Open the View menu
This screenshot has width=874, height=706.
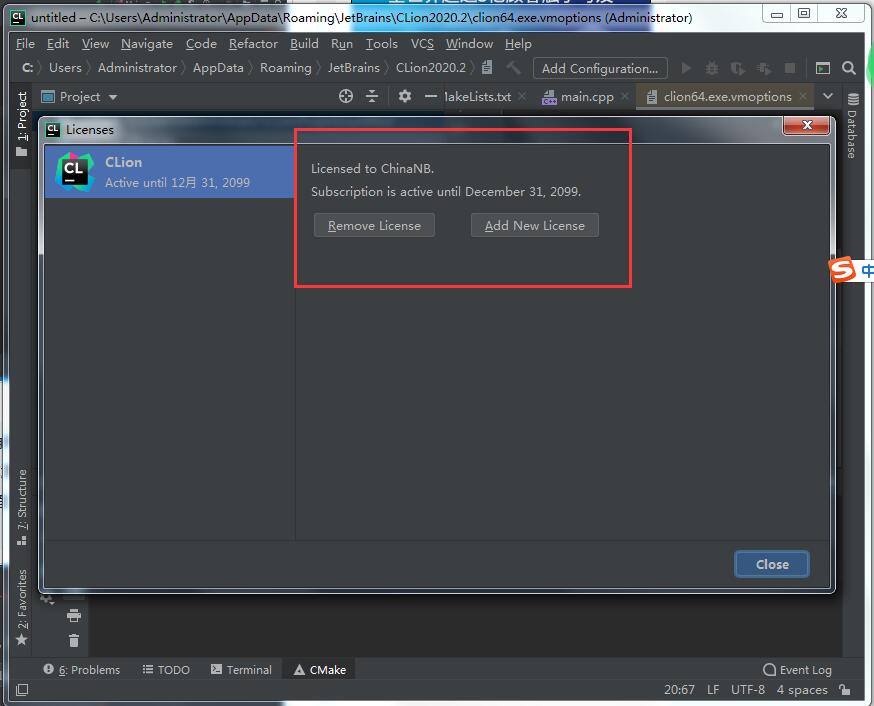(95, 44)
